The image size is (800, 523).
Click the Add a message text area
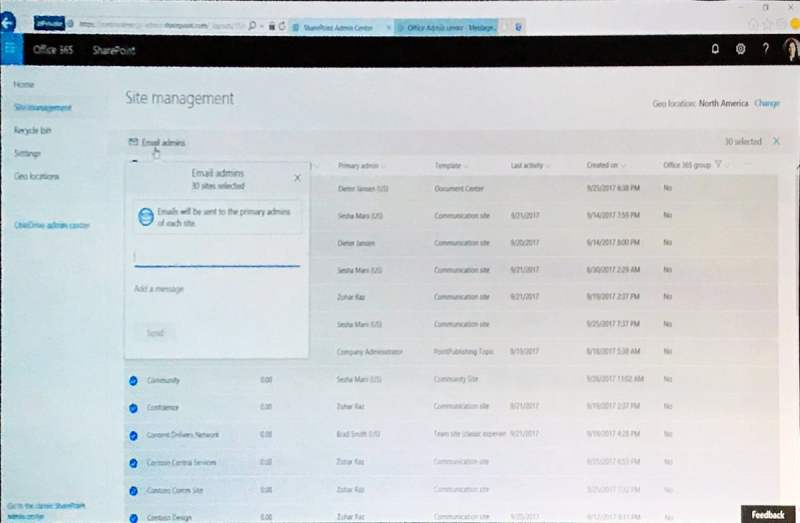tap(217, 289)
